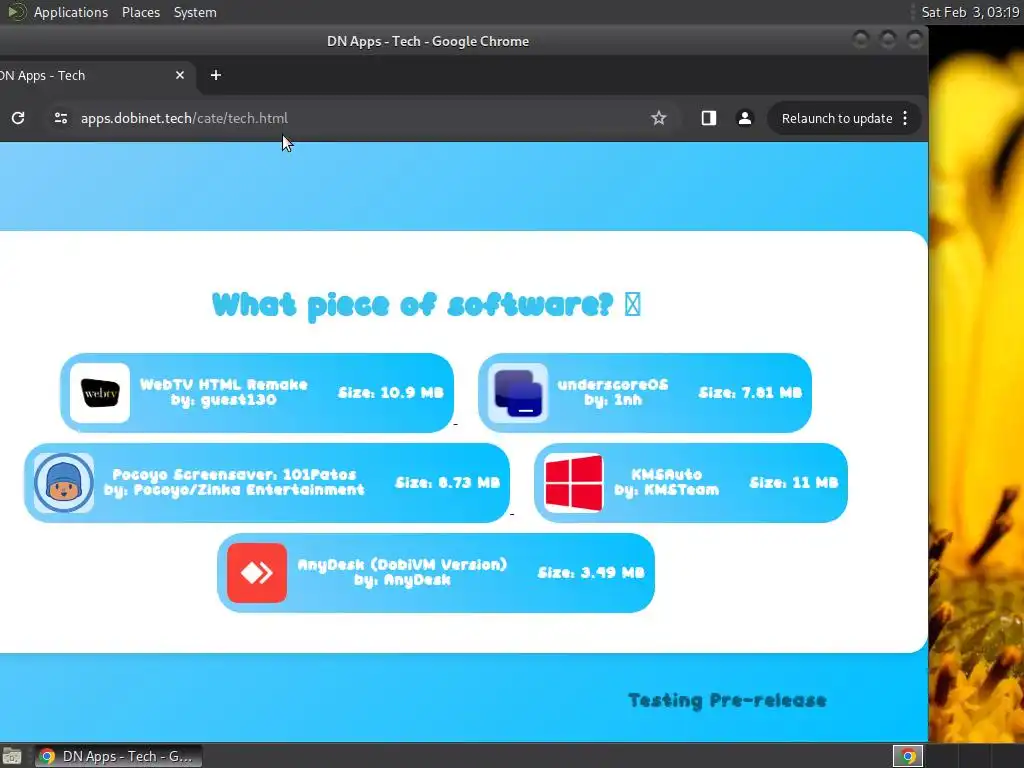
Task: Open WebTV HTML Remake link
Action: [x=257, y=393]
